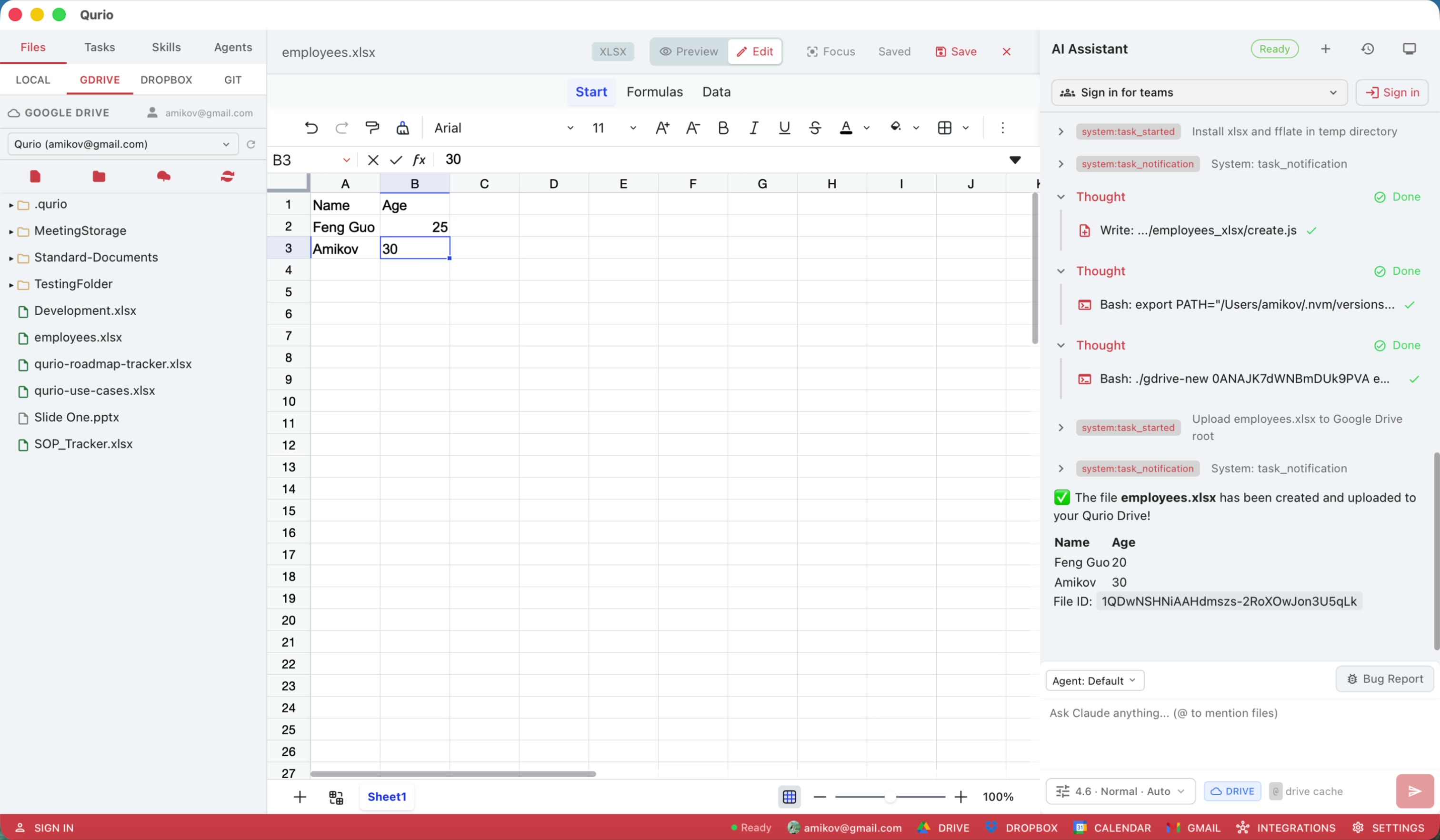Viewport: 1440px width, 840px height.
Task: Click the sync icon in the Drive sidebar
Action: [x=227, y=177]
